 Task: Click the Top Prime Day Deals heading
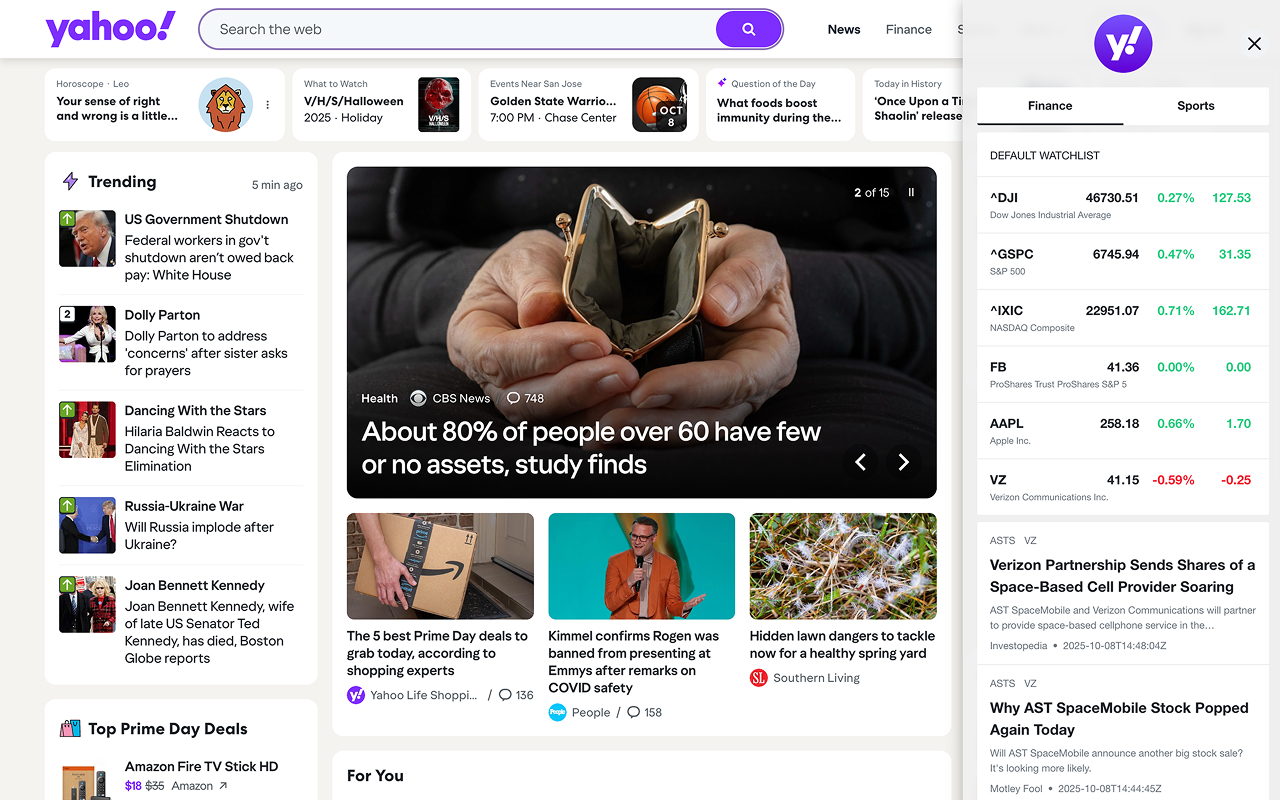168,729
